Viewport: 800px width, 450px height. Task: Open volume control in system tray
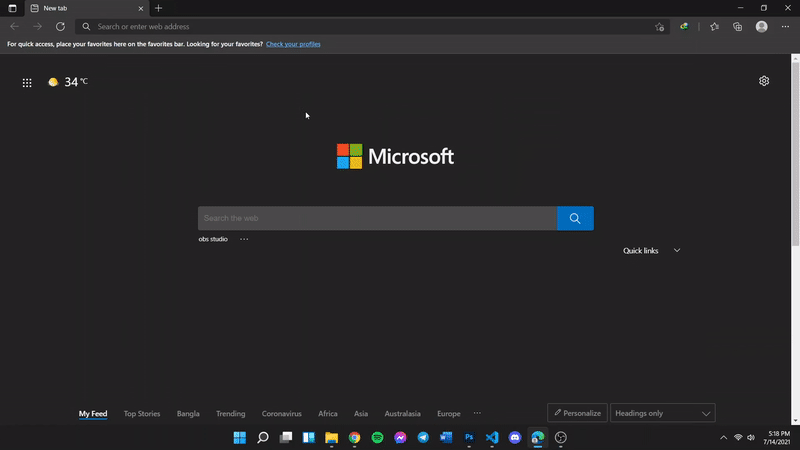tap(751, 437)
